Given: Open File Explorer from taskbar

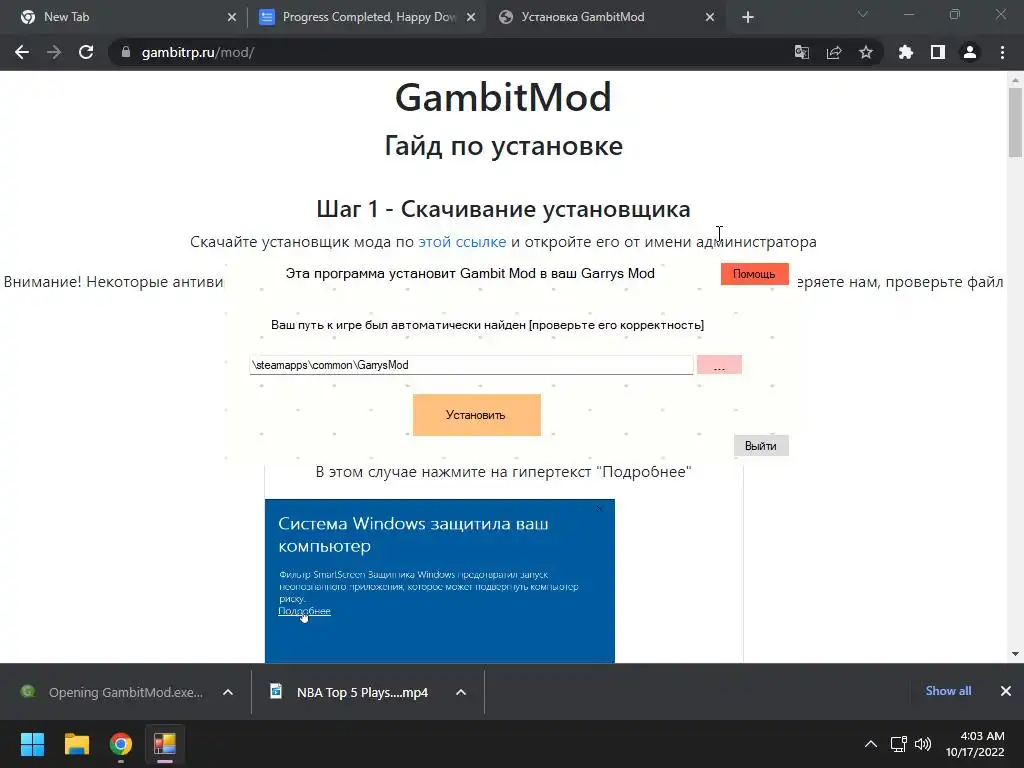Looking at the screenshot, I should [x=76, y=744].
